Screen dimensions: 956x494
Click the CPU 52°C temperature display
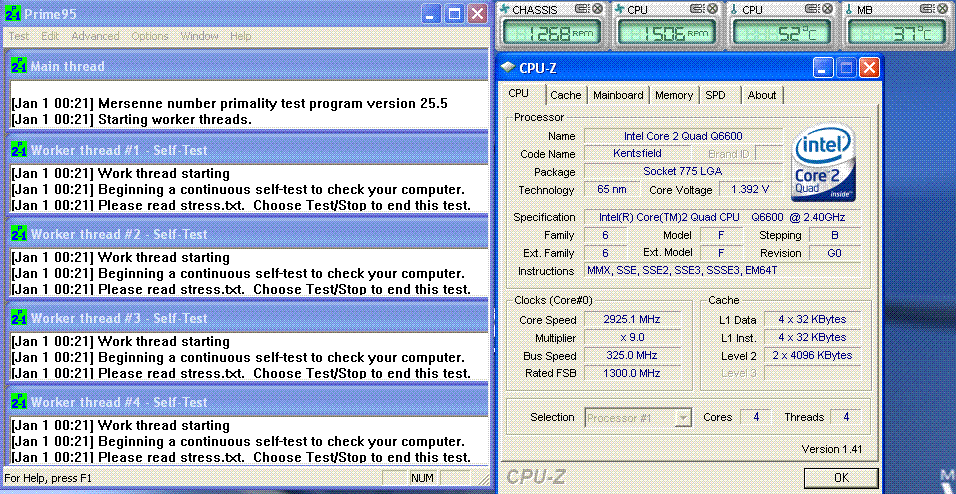pos(781,33)
